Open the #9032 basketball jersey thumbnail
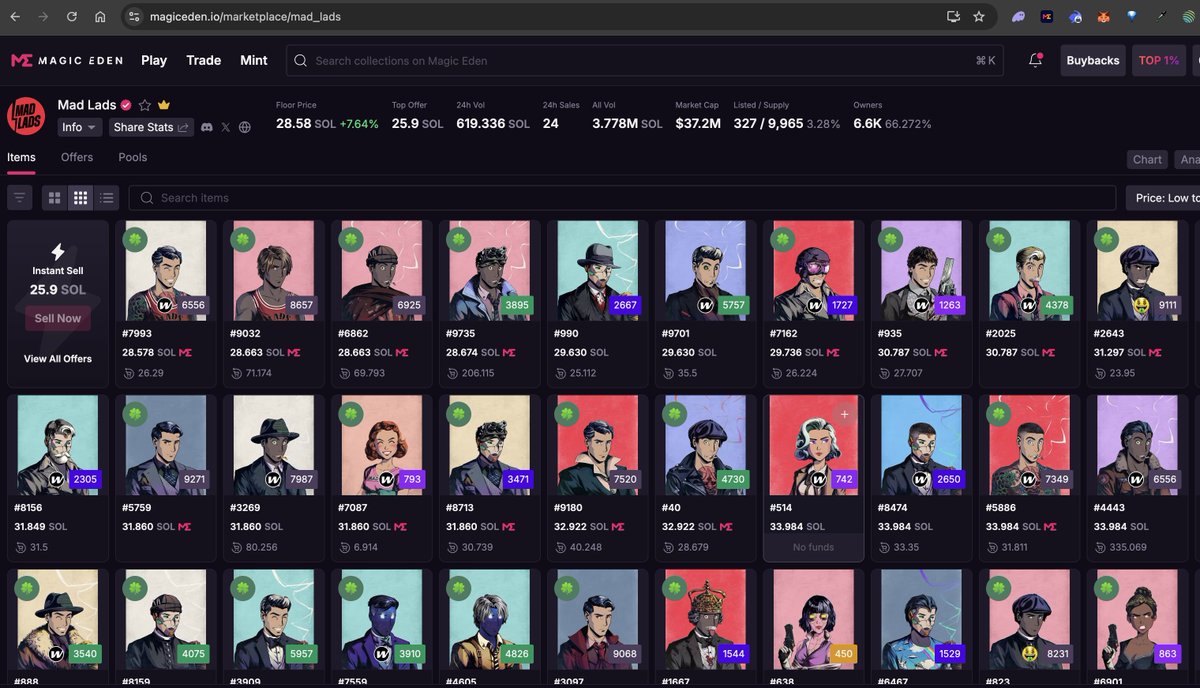The height and width of the screenshot is (688, 1200). pos(273,270)
